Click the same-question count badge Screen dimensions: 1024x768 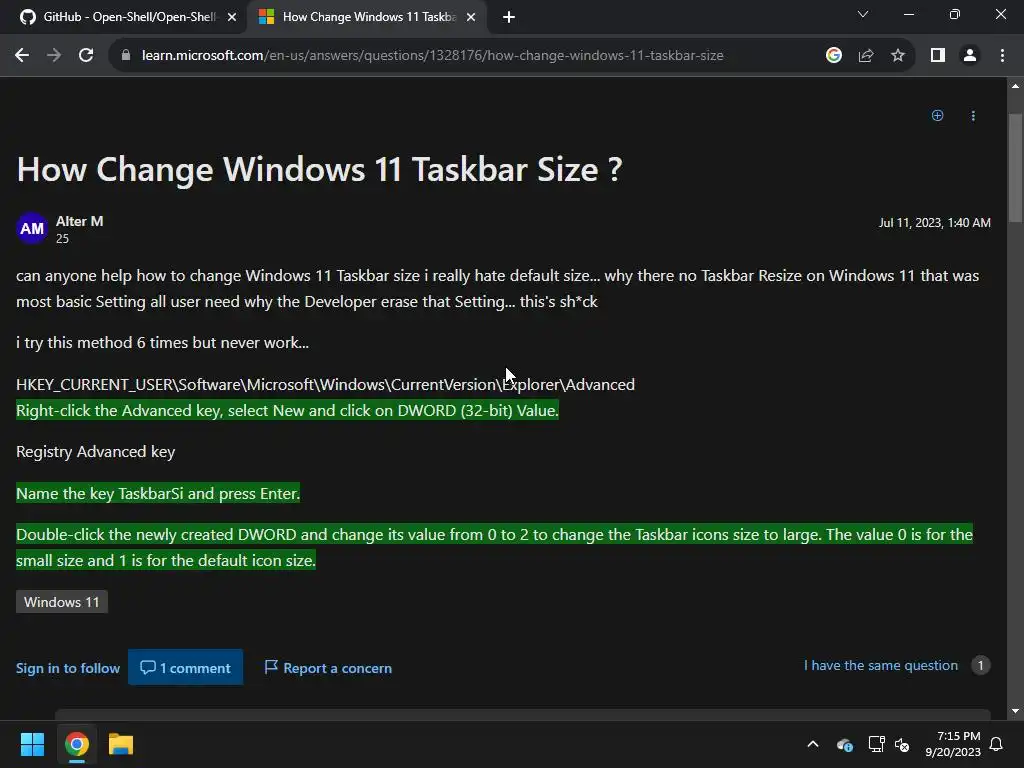click(980, 665)
